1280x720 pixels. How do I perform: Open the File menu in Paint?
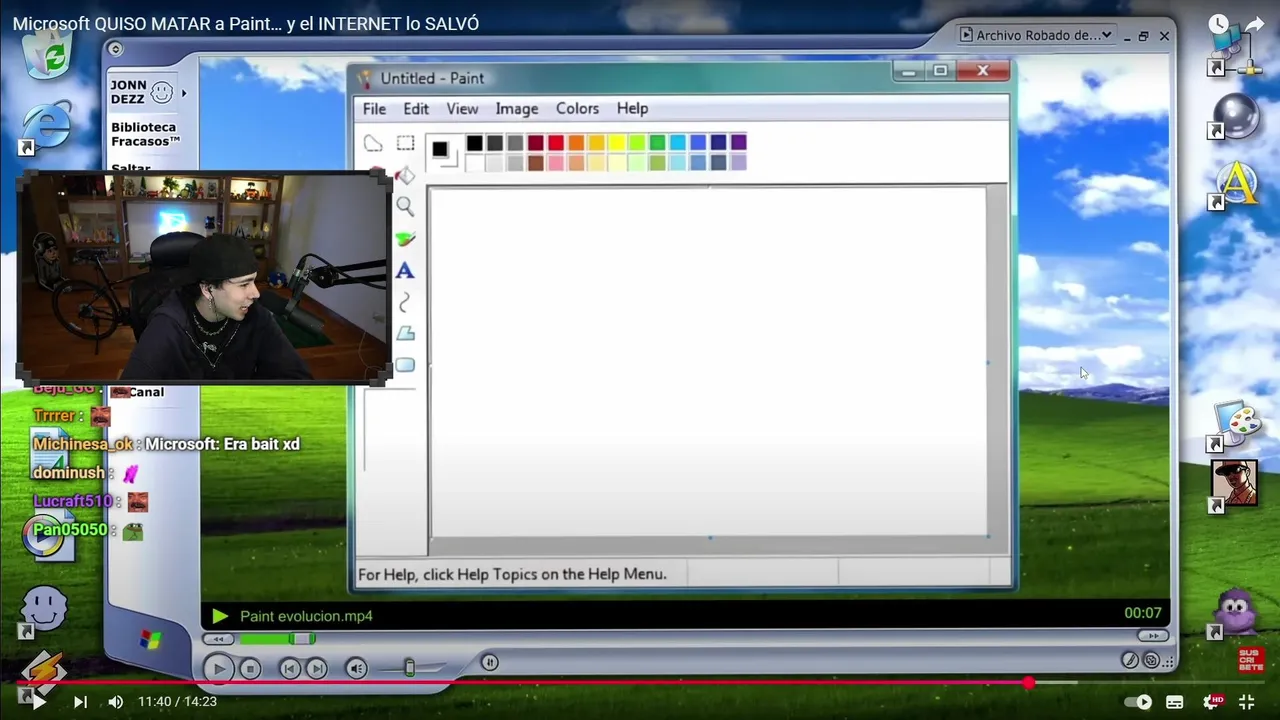[x=374, y=108]
